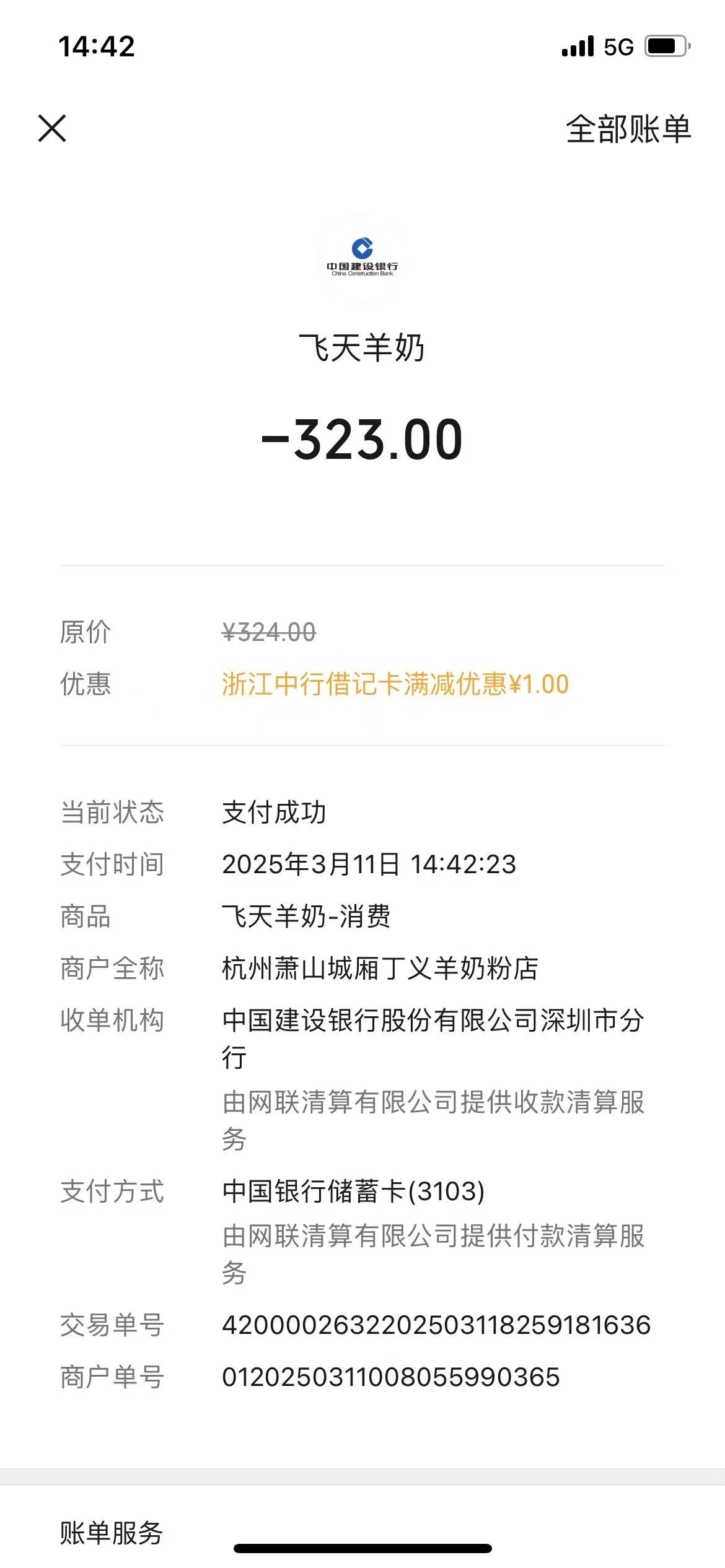Tap merchant full name 杭州萧山城厢丁义羊奶粉店
The height and width of the screenshot is (1568, 725).
380,969
